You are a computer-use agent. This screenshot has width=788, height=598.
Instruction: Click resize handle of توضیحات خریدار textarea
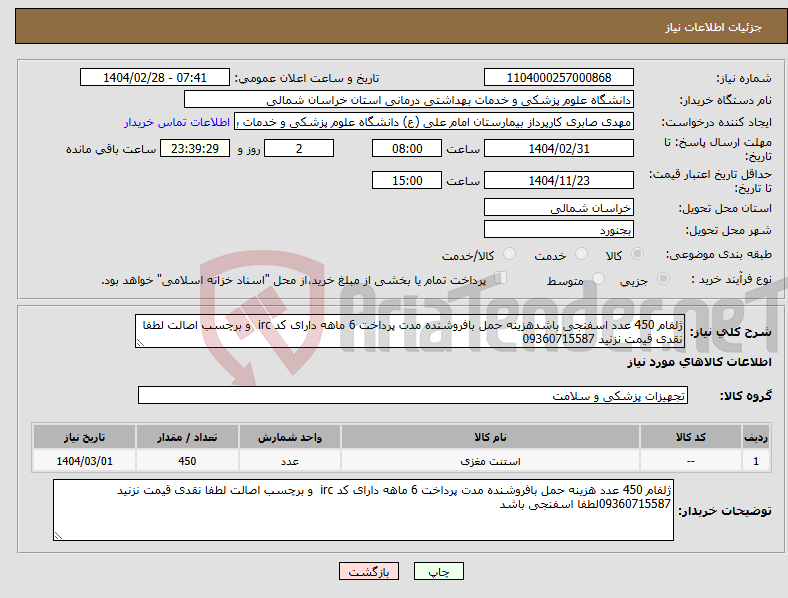(58, 536)
